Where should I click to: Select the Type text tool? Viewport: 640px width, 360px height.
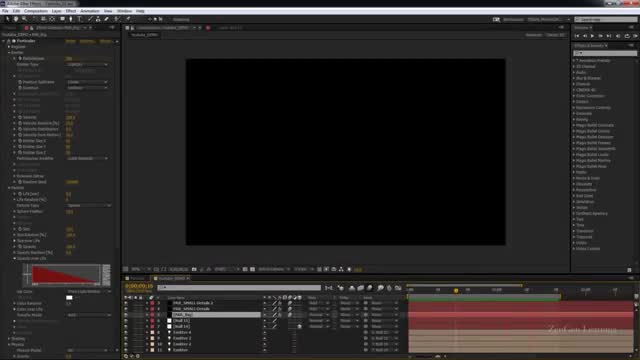(80, 19)
